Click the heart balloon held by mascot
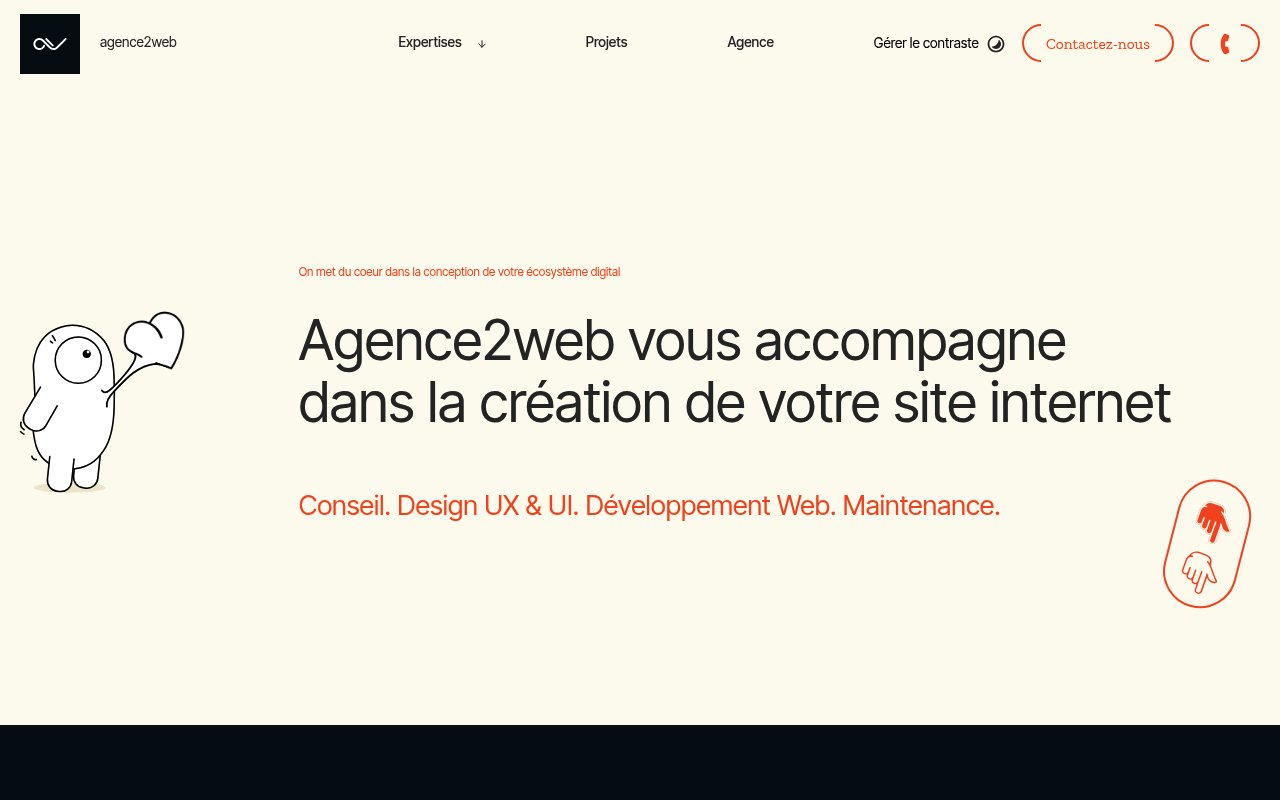The image size is (1280, 800). click(155, 340)
